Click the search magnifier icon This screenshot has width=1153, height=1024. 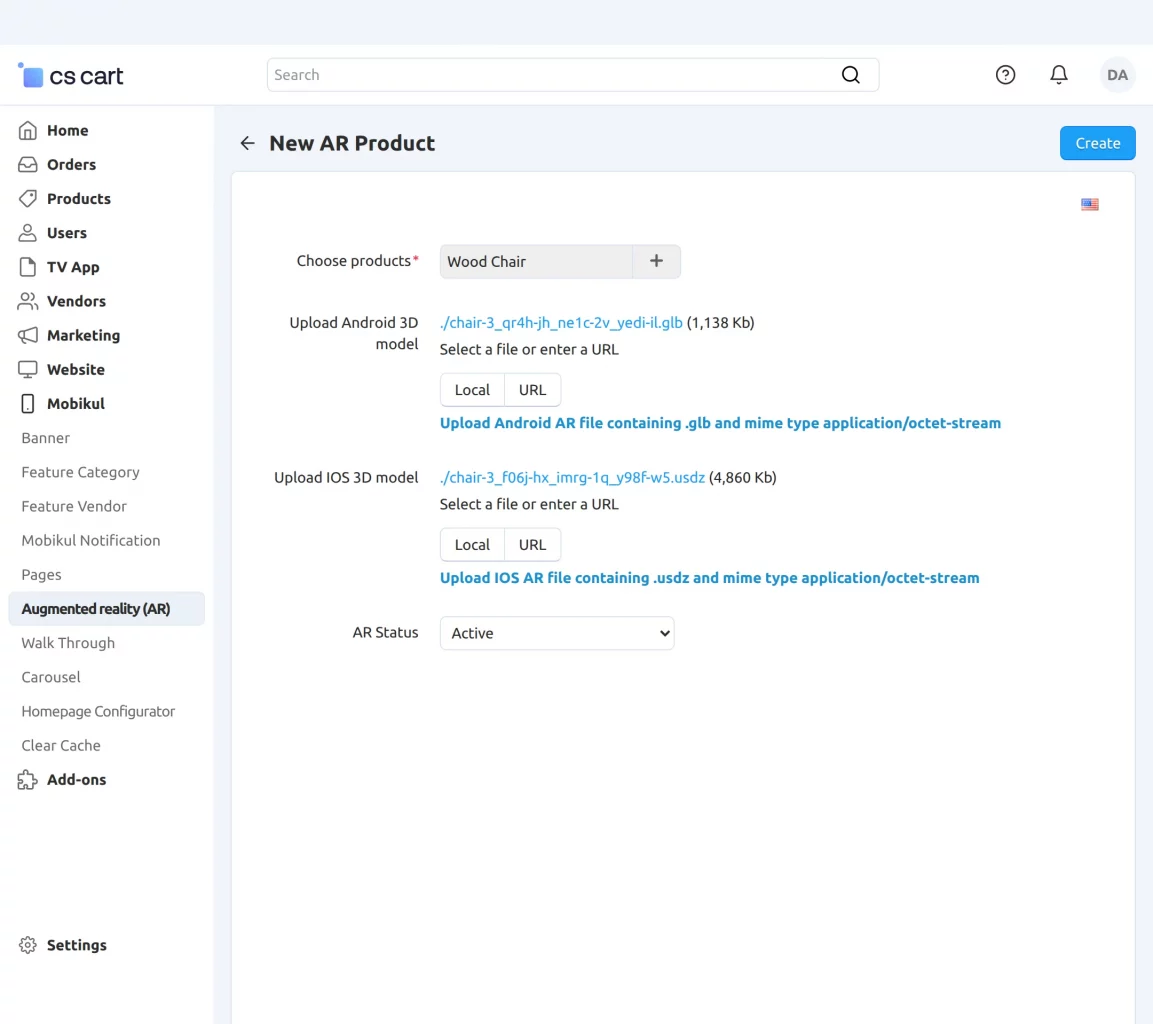click(850, 75)
